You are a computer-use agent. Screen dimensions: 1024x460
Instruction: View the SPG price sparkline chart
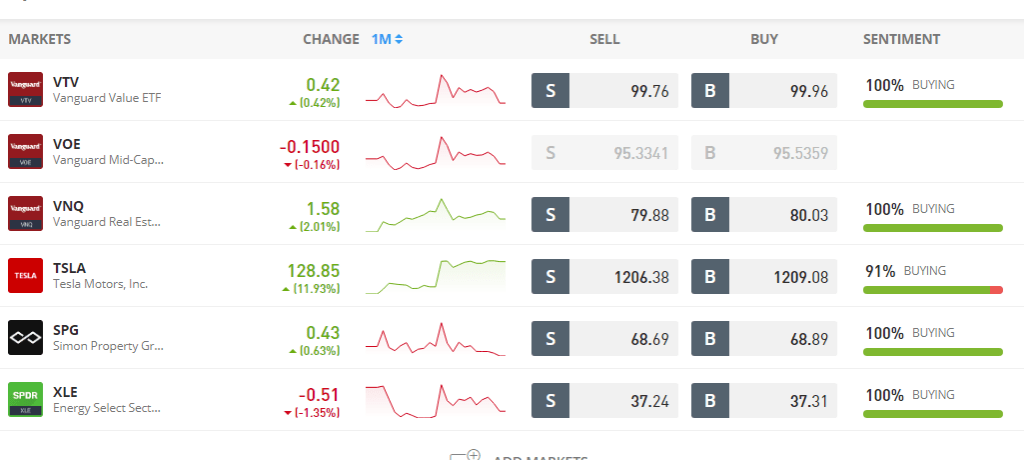click(436, 338)
